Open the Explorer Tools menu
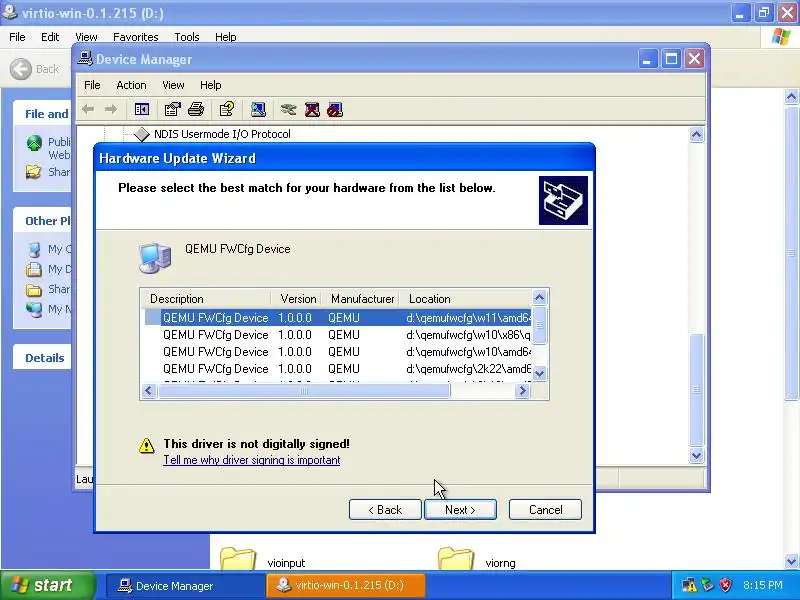 click(187, 37)
